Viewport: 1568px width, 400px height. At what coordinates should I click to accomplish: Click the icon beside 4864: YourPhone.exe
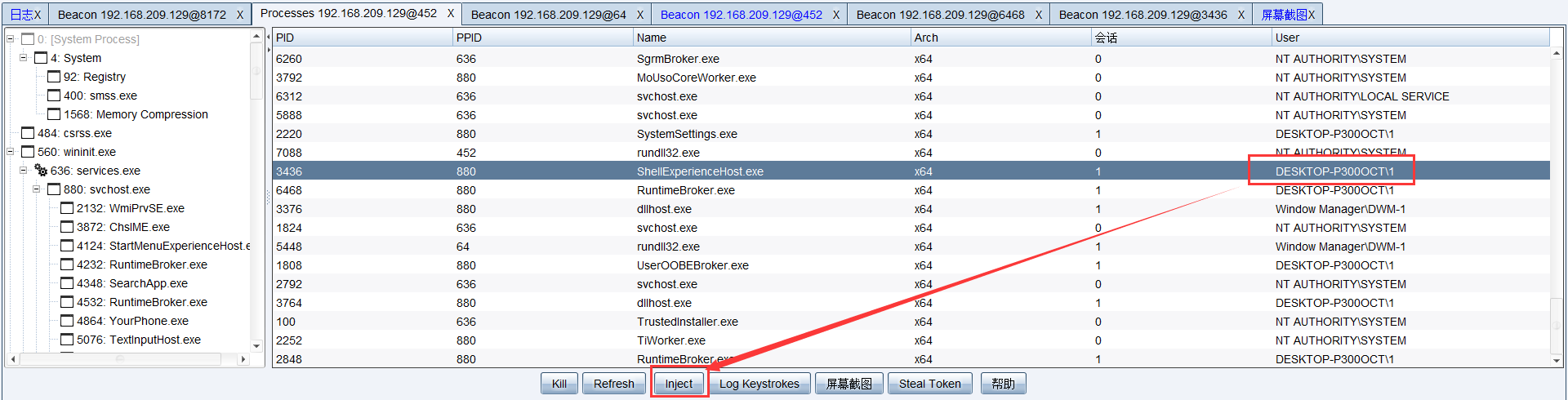(67, 321)
